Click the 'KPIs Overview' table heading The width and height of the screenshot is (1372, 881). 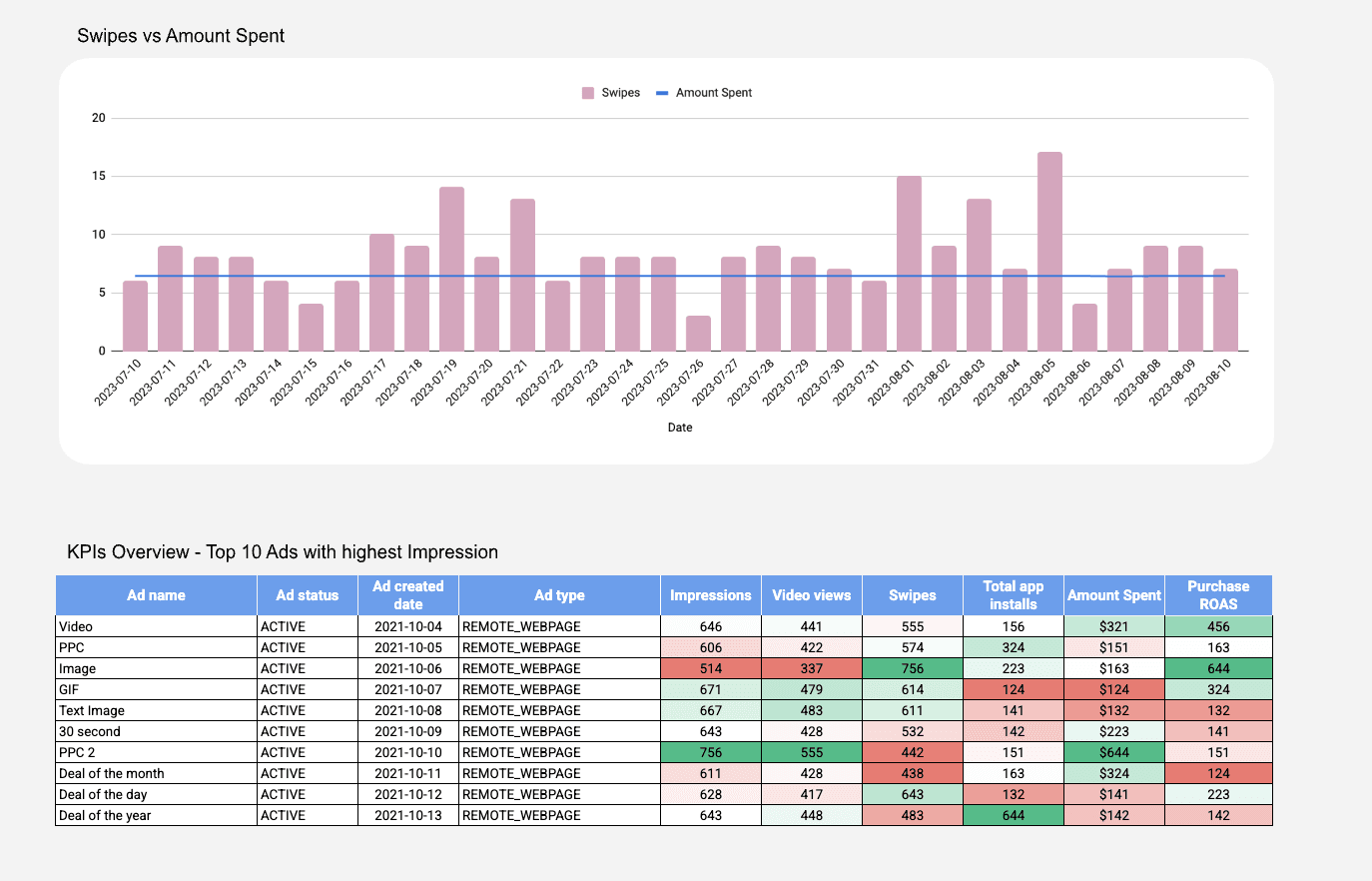[283, 552]
